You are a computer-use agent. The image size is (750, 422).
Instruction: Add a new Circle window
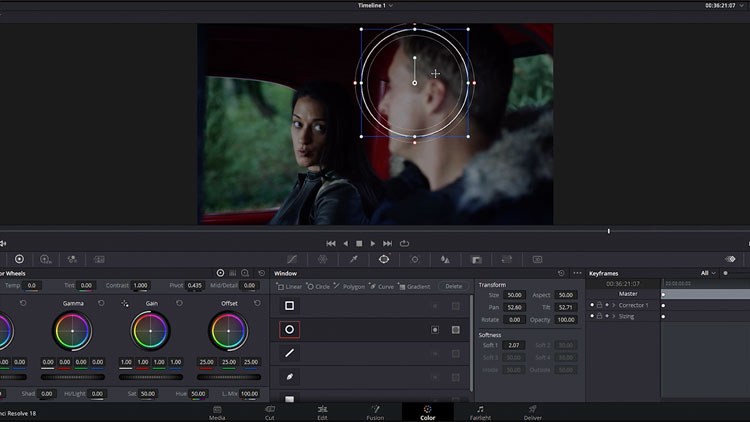(318, 286)
